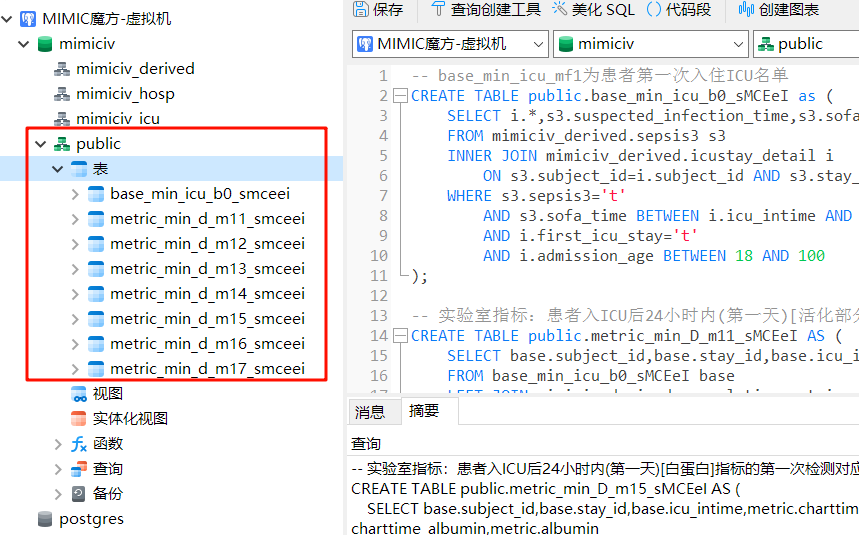Expand the metric_min_d_m11_smceei table node
The height and width of the screenshot is (535, 859).
[x=75, y=219]
